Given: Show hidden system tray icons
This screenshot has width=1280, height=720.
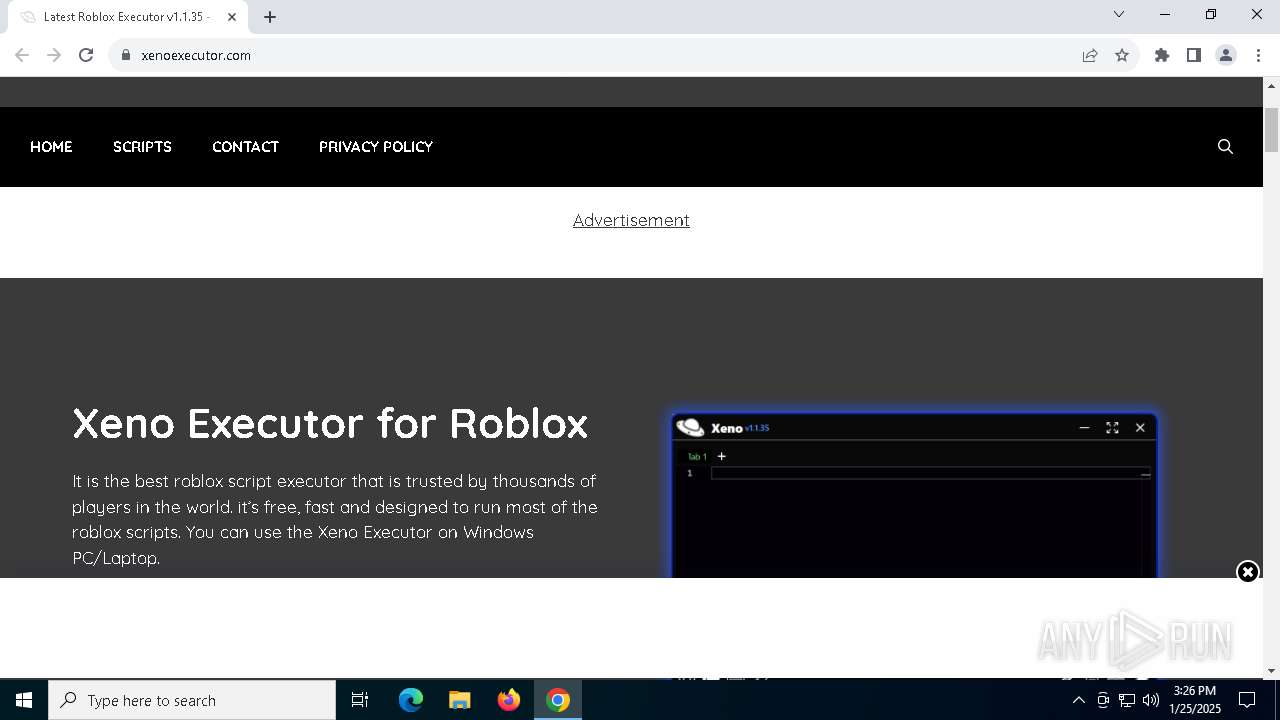Looking at the screenshot, I should [1078, 700].
